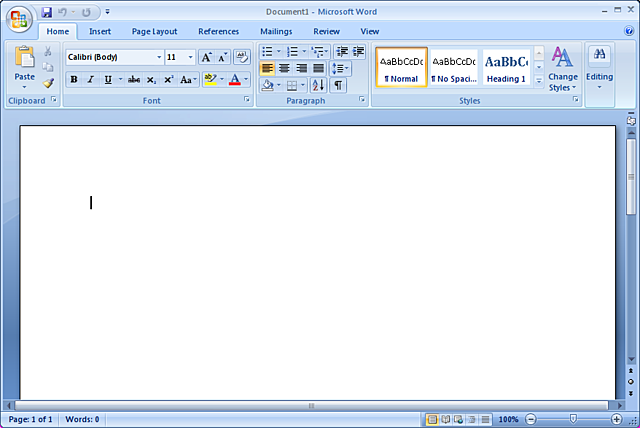Click the Save icon in Quick Access Toolbar
The image size is (640, 428).
(47, 12)
